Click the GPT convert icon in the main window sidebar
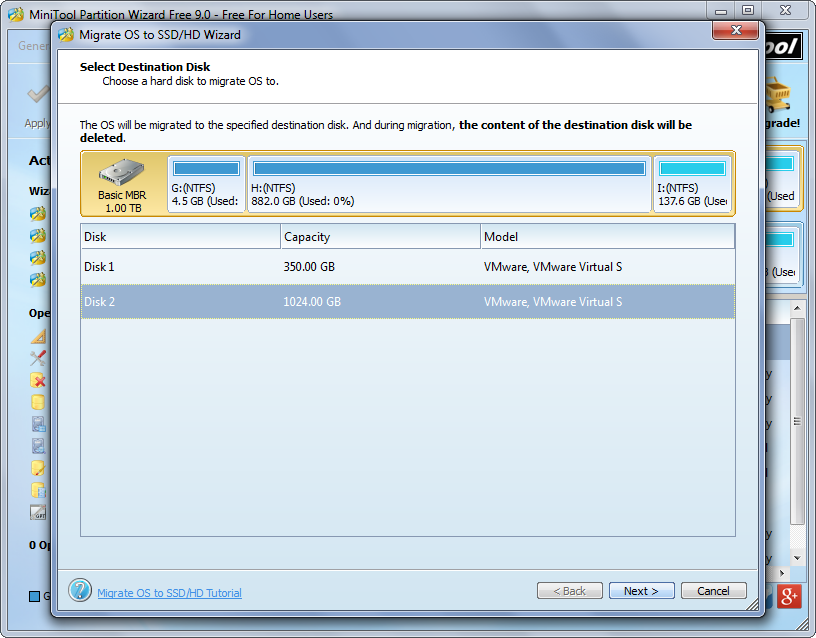This screenshot has width=816, height=638. [37, 513]
